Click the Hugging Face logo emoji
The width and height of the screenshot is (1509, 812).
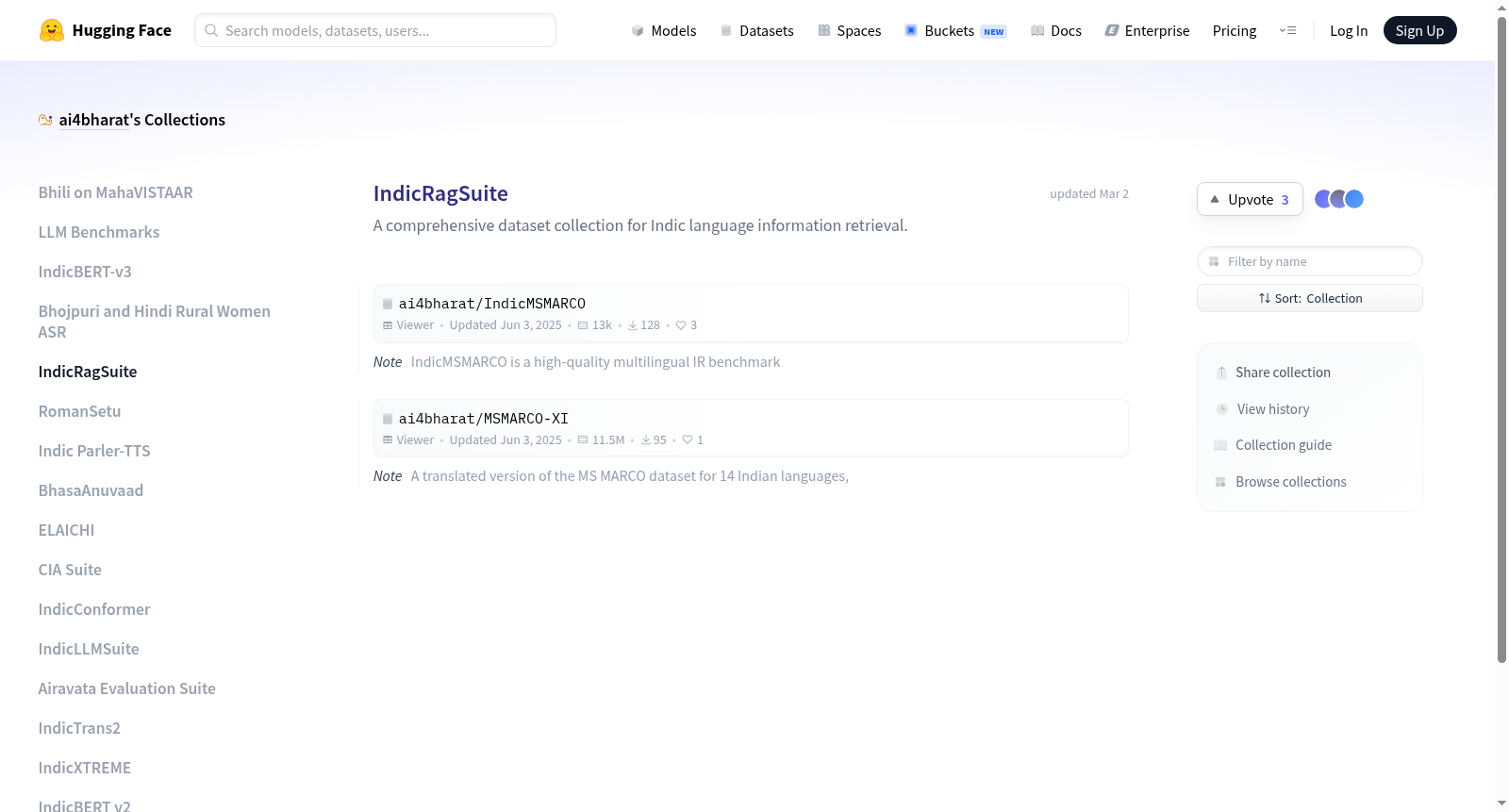(51, 30)
